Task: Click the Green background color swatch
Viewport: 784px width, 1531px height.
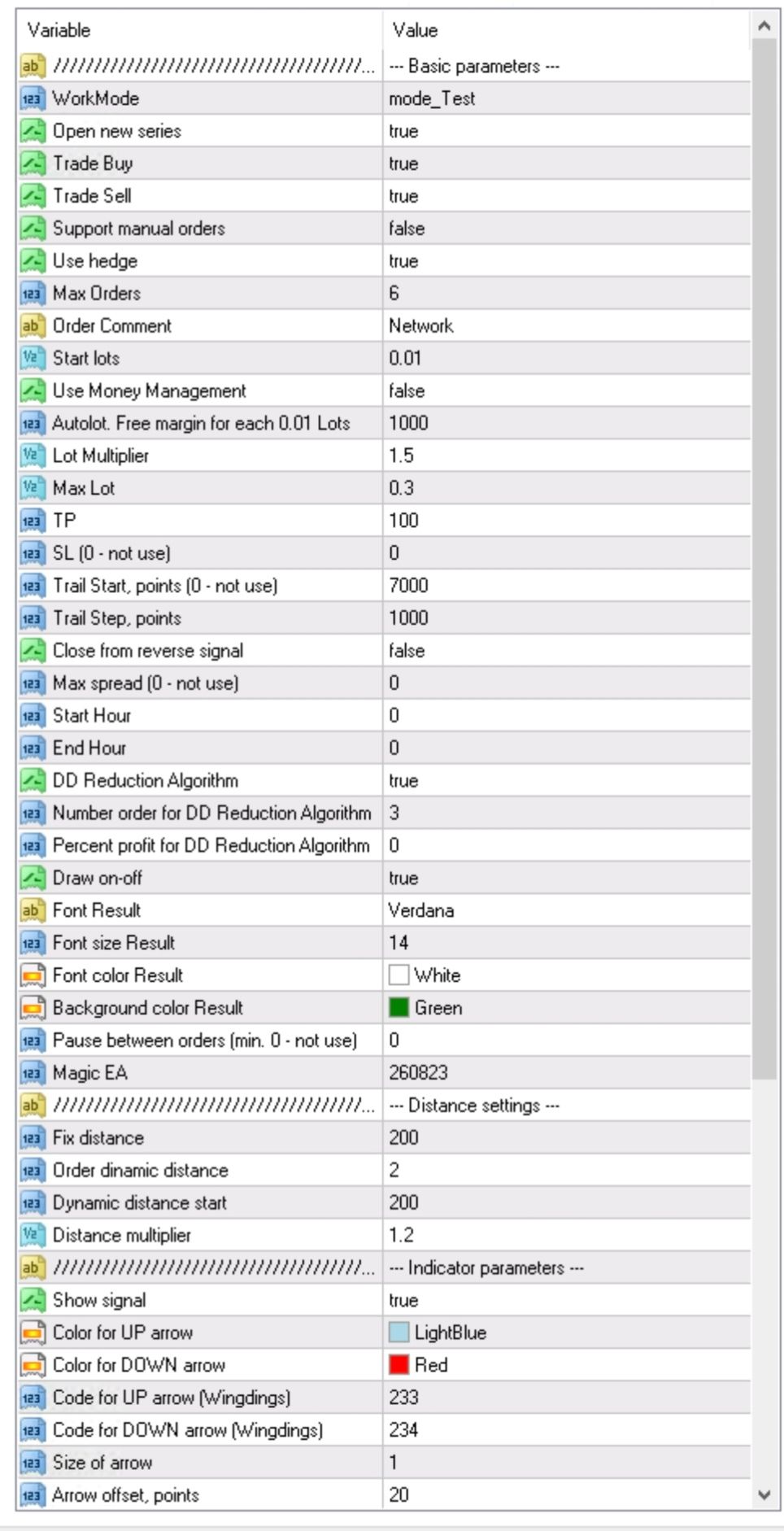Action: click(399, 1008)
